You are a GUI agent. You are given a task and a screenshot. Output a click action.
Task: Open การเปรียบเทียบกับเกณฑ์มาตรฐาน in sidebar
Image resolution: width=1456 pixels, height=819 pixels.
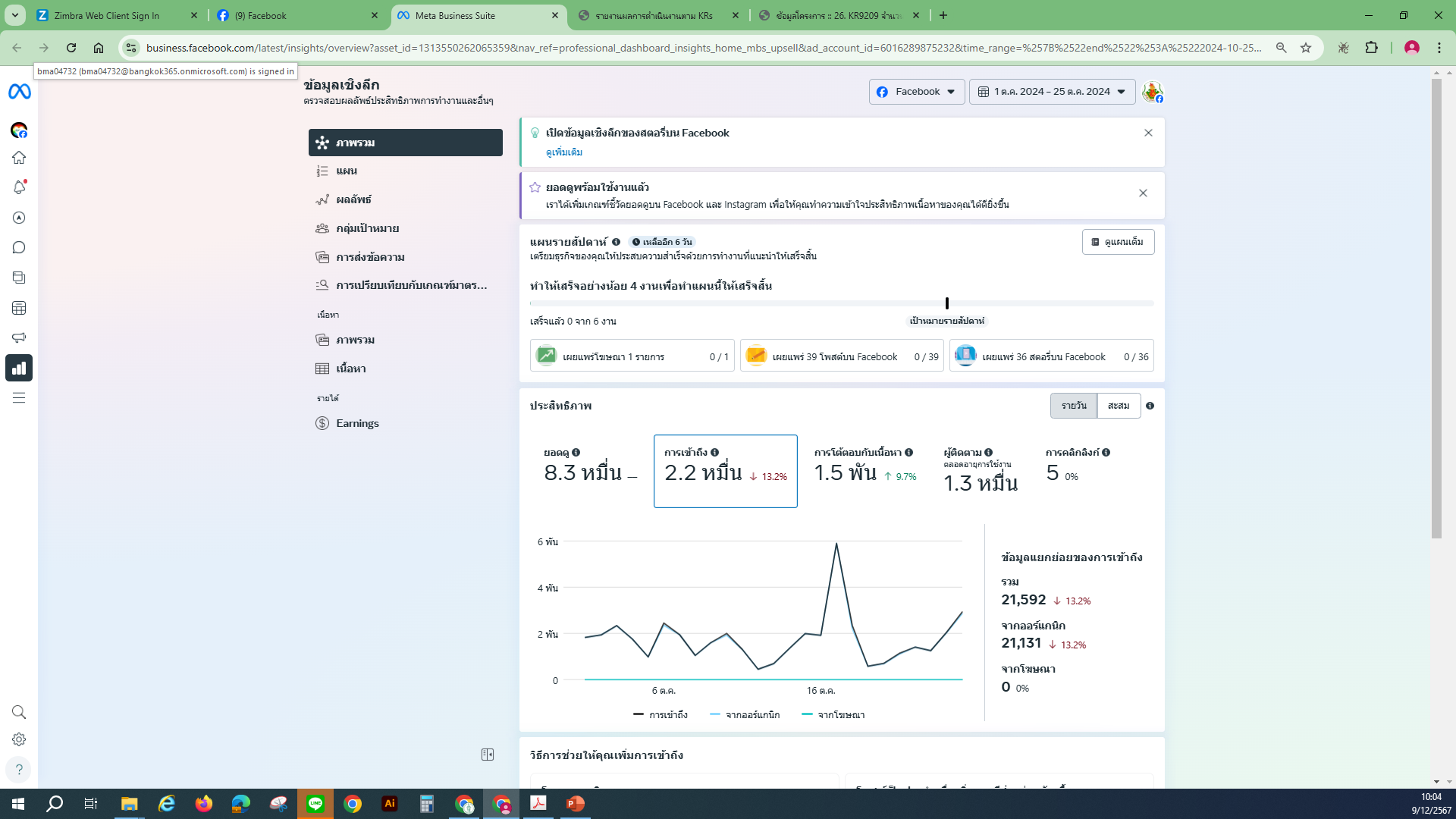406,285
